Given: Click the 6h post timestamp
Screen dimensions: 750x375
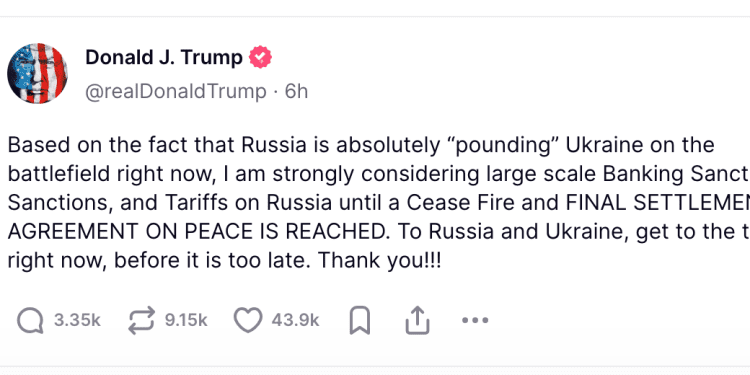Looking at the screenshot, I should coord(297,91).
